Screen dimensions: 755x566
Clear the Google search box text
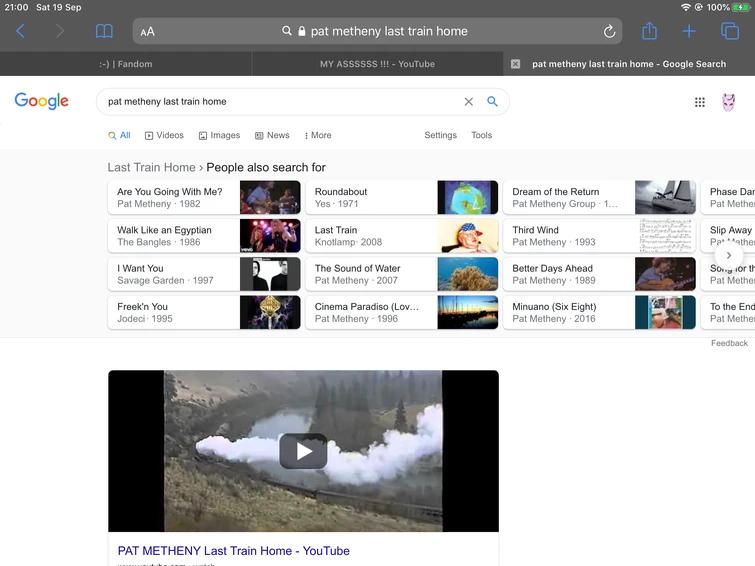tap(468, 102)
